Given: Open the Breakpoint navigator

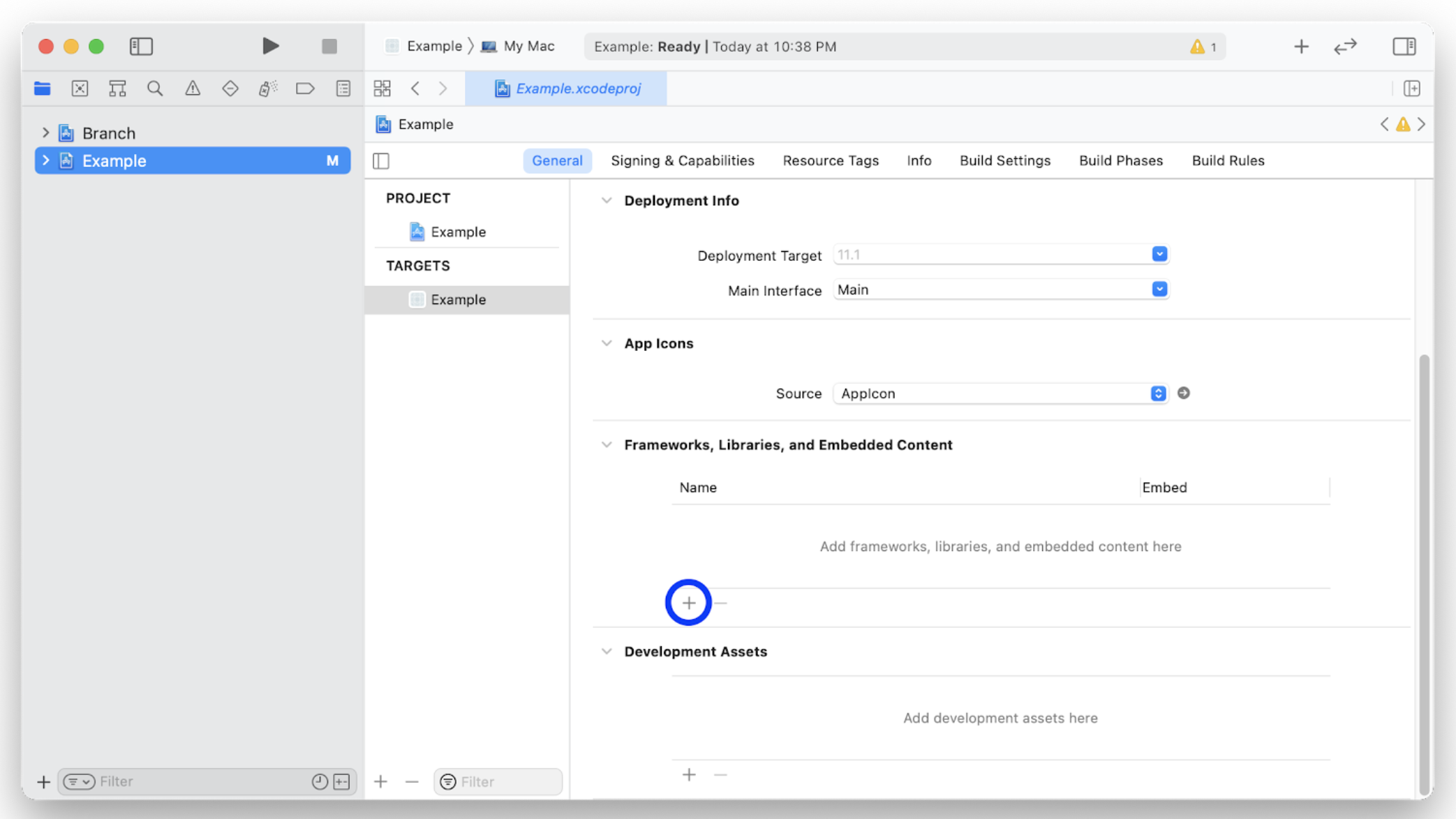Looking at the screenshot, I should point(305,89).
